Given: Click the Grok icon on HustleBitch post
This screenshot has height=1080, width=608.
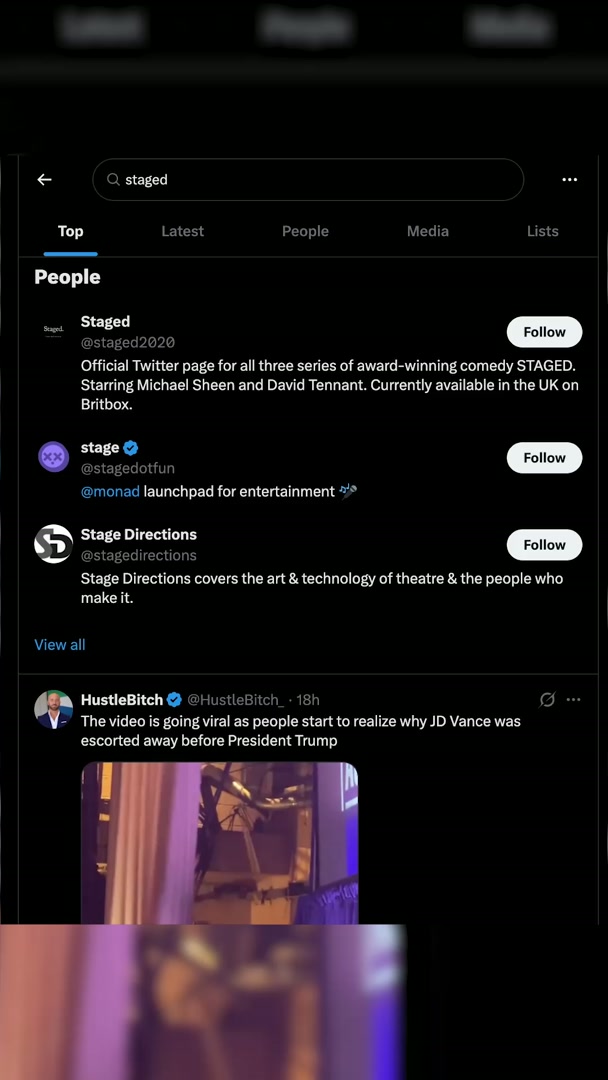Looking at the screenshot, I should pos(547,700).
